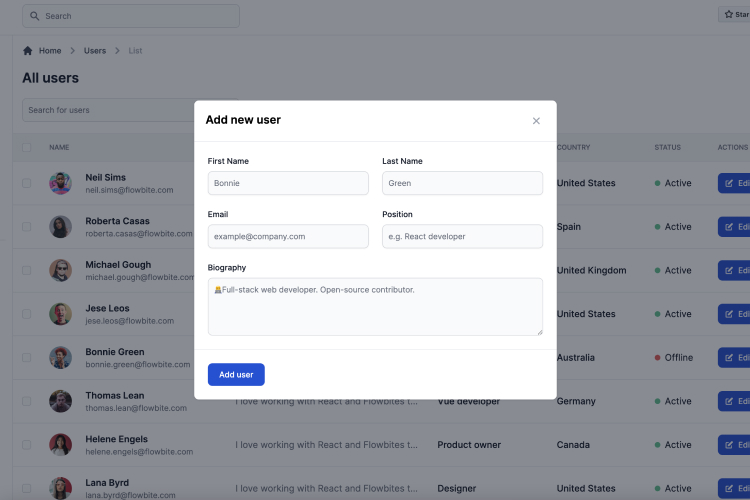Tick the select-all checkbox in table header

pos(27,147)
